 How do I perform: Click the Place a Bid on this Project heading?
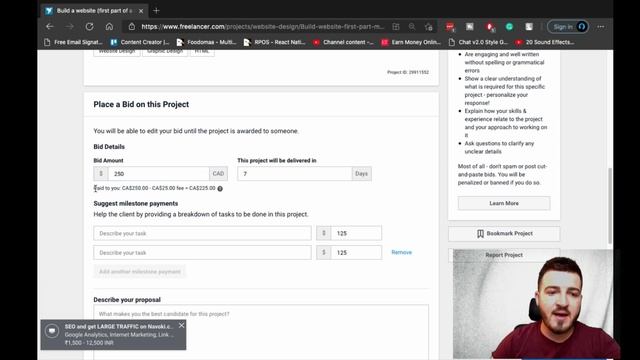[x=141, y=104]
